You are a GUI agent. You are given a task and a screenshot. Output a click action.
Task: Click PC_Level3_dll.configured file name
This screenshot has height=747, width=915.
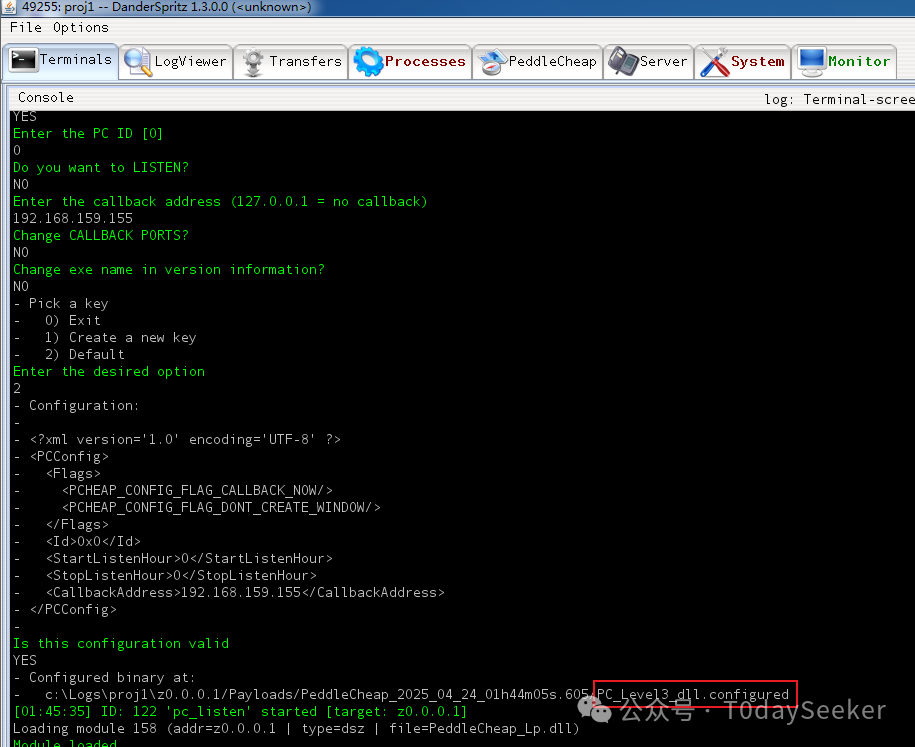[x=693, y=694]
